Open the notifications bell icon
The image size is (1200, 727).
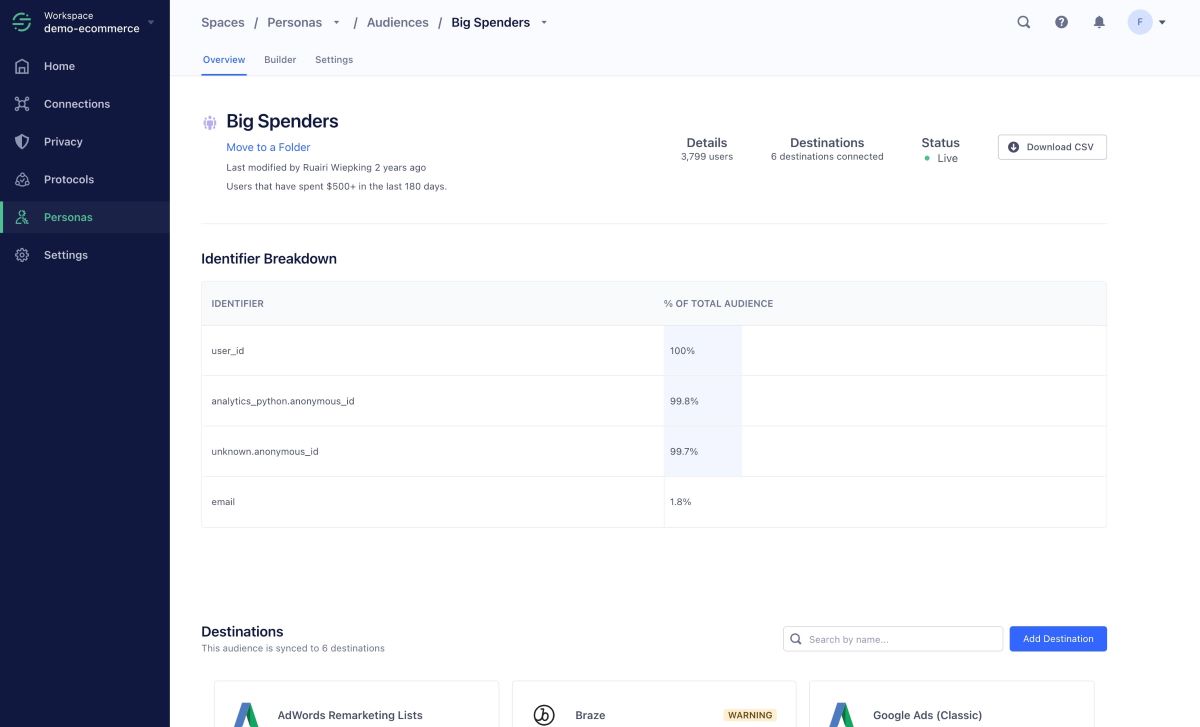tap(1099, 22)
